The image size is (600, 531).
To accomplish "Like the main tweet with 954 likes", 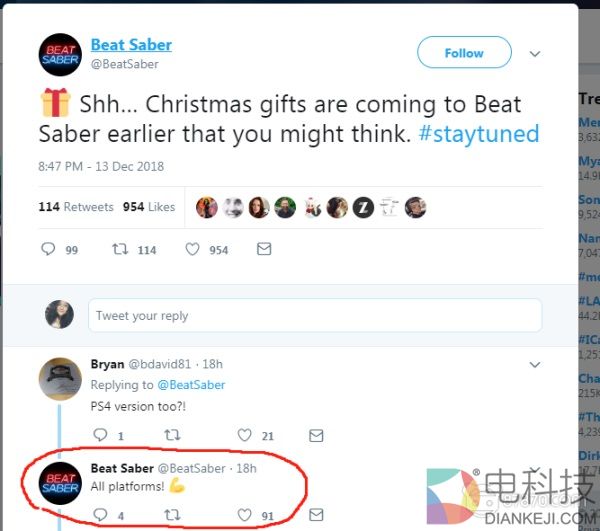I will point(192,249).
